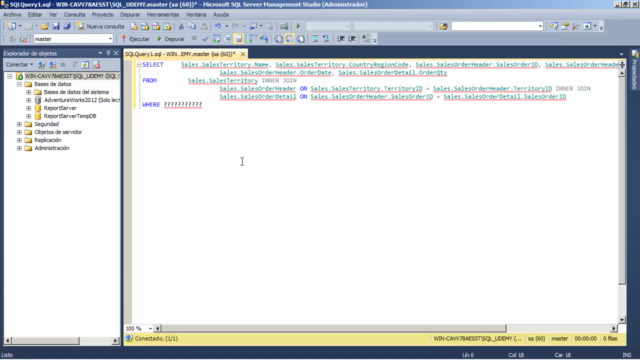Open the Proyecto menu
Viewport: 640px width, 360px height.
[102, 14]
